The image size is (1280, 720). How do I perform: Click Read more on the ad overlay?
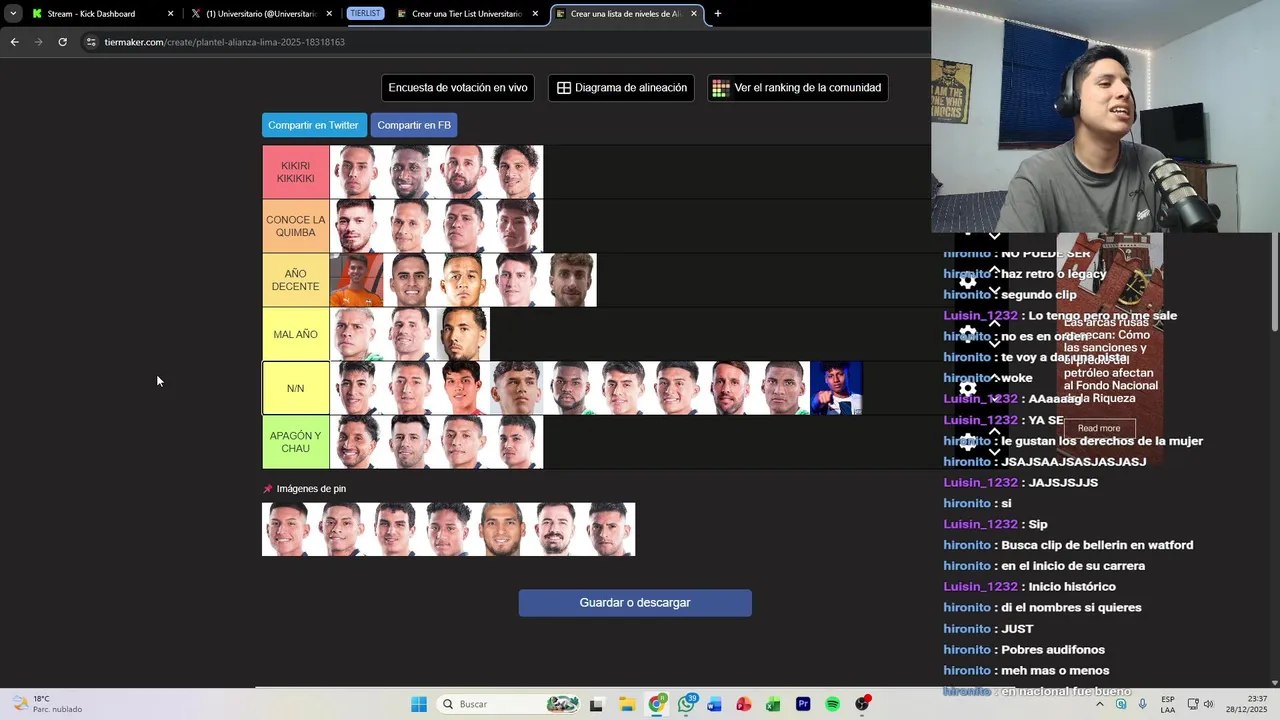[x=1099, y=428]
